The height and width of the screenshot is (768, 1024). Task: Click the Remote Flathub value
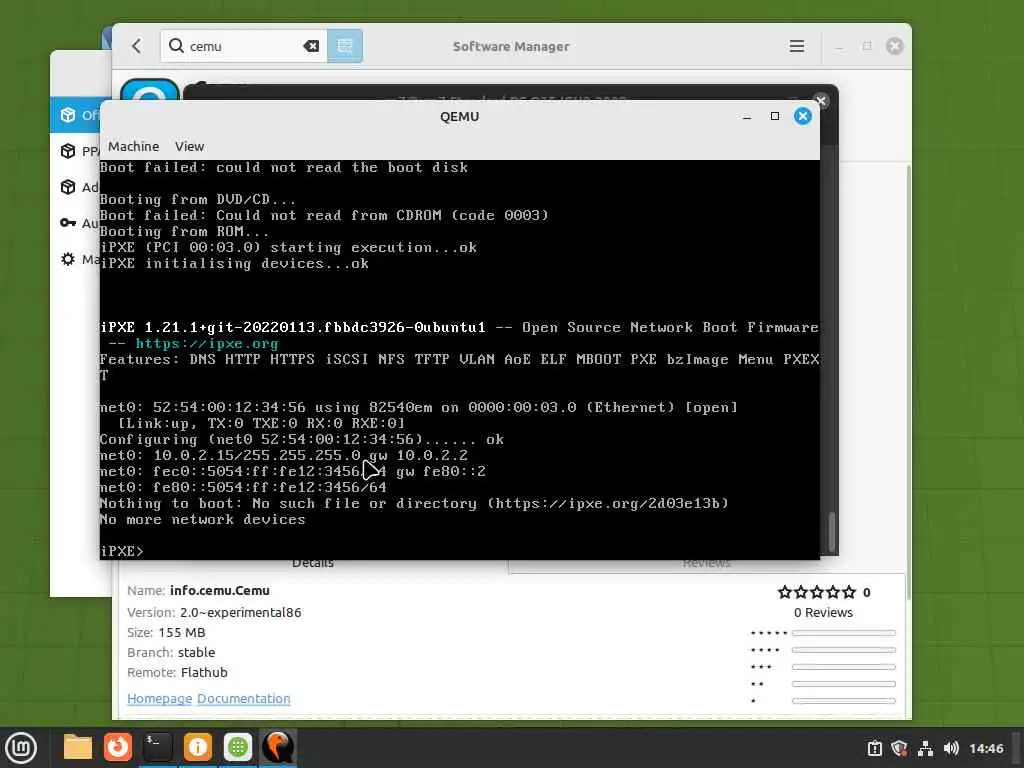click(204, 672)
